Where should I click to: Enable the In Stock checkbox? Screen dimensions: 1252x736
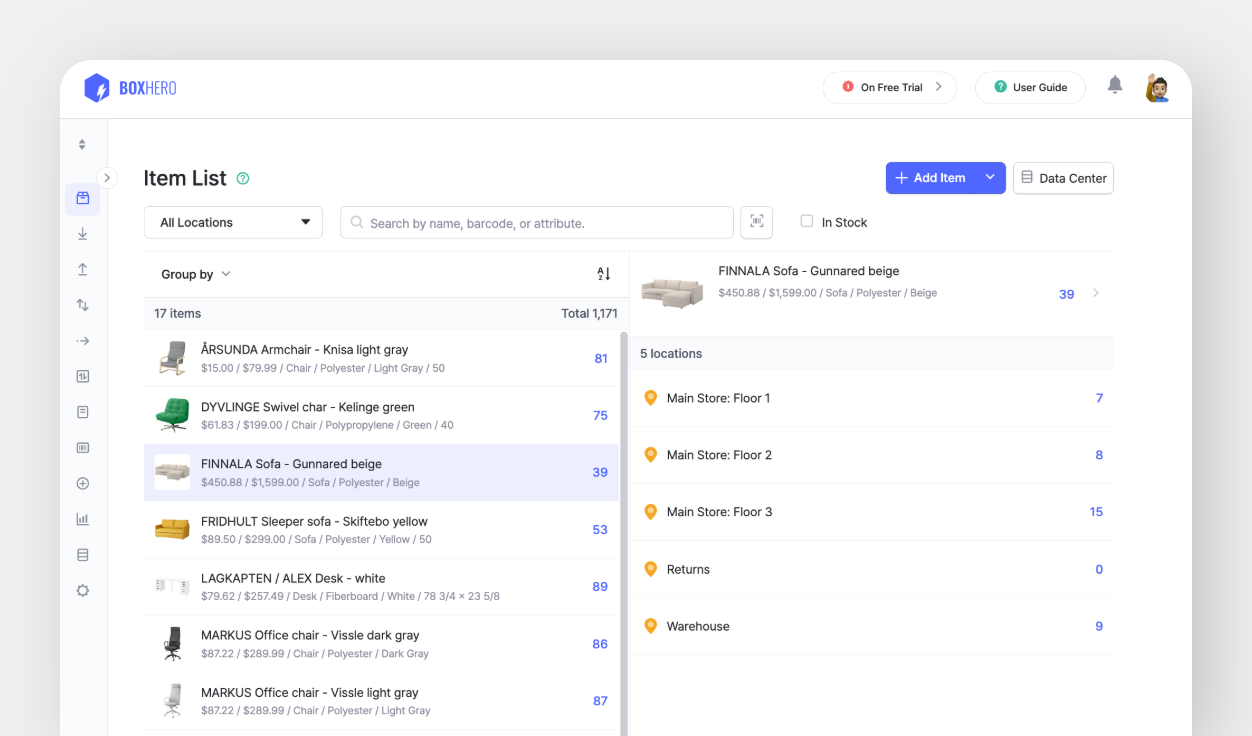tap(807, 222)
